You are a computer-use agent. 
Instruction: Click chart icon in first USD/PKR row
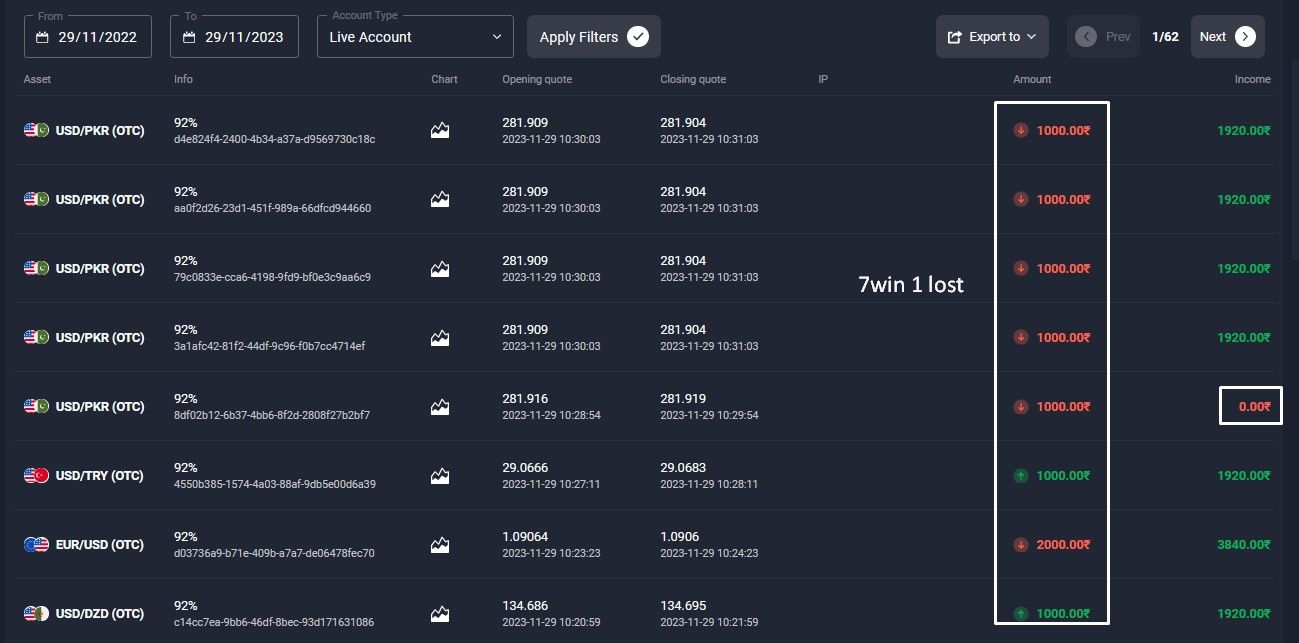(440, 130)
